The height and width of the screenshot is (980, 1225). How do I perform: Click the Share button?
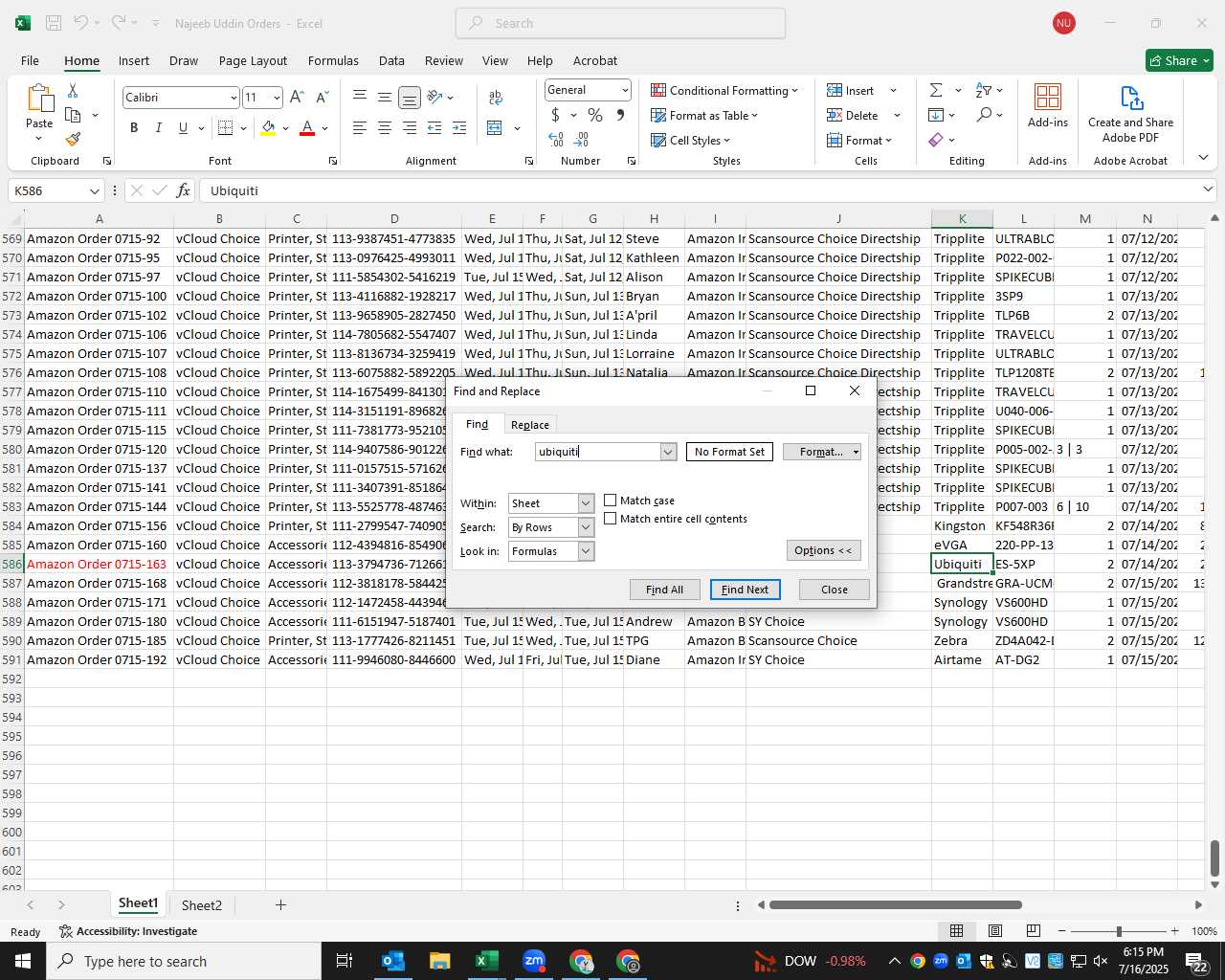point(1180,60)
